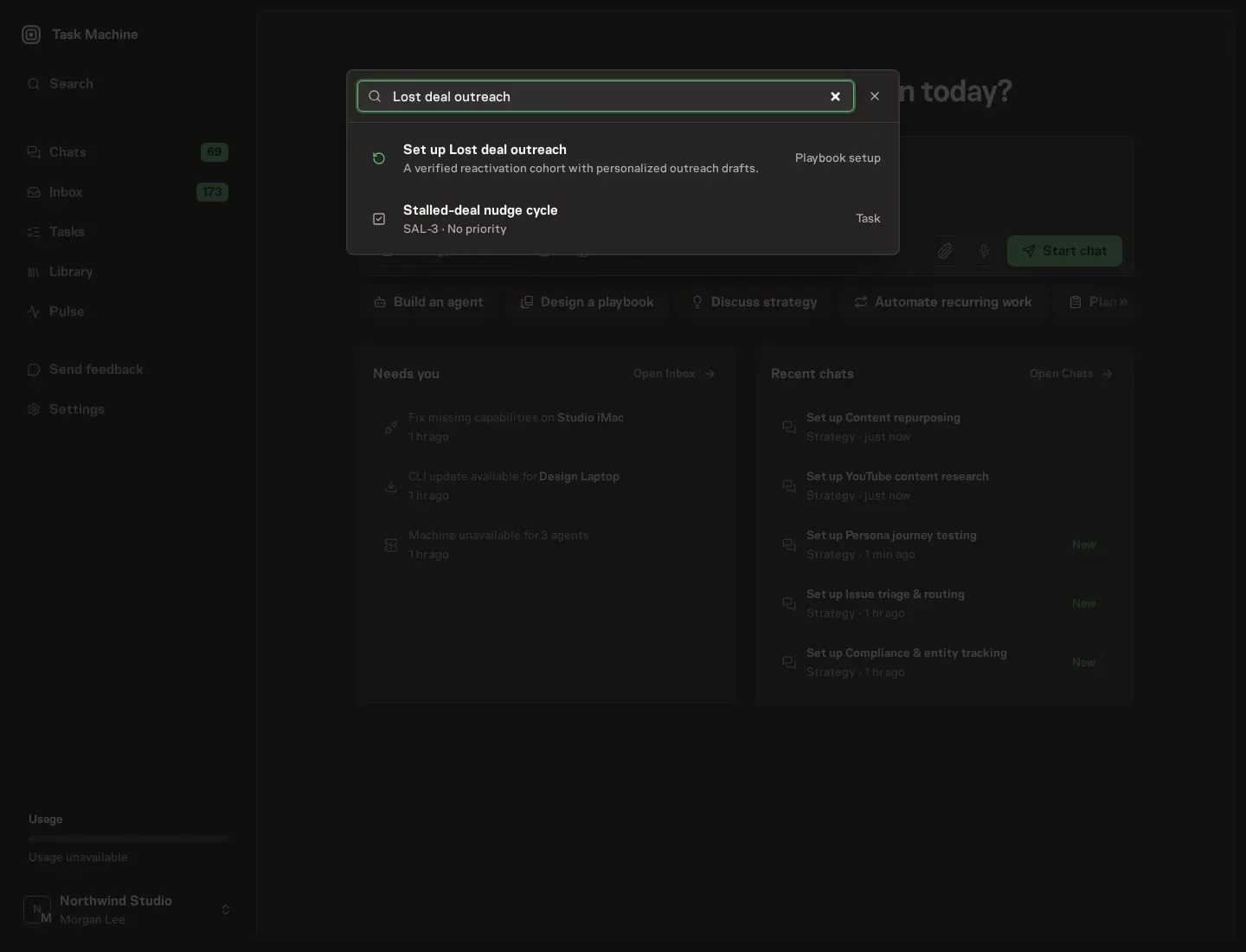Click the Chats unread count badge 69
This screenshot has width=1246, height=952.
215,152
